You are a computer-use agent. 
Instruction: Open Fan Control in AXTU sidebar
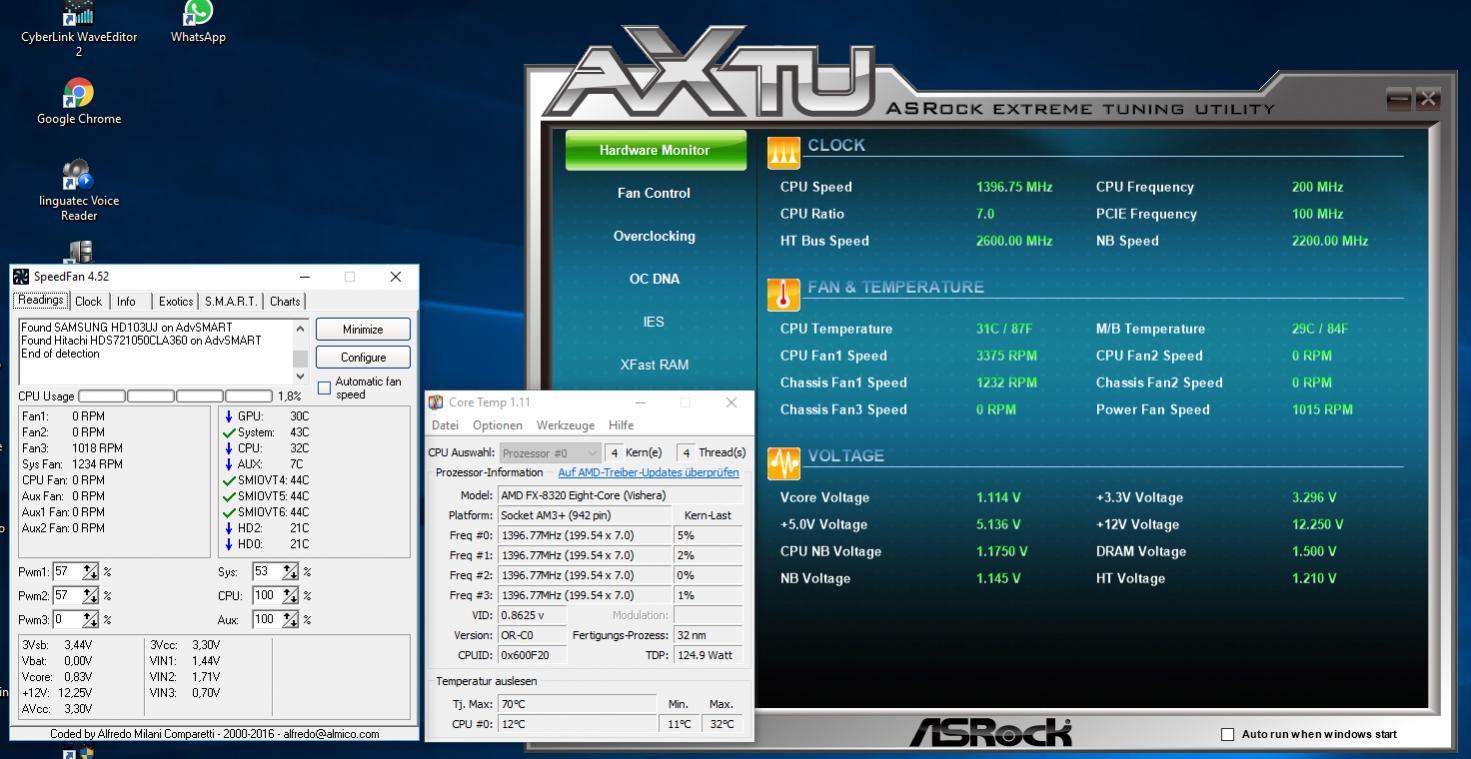653,193
